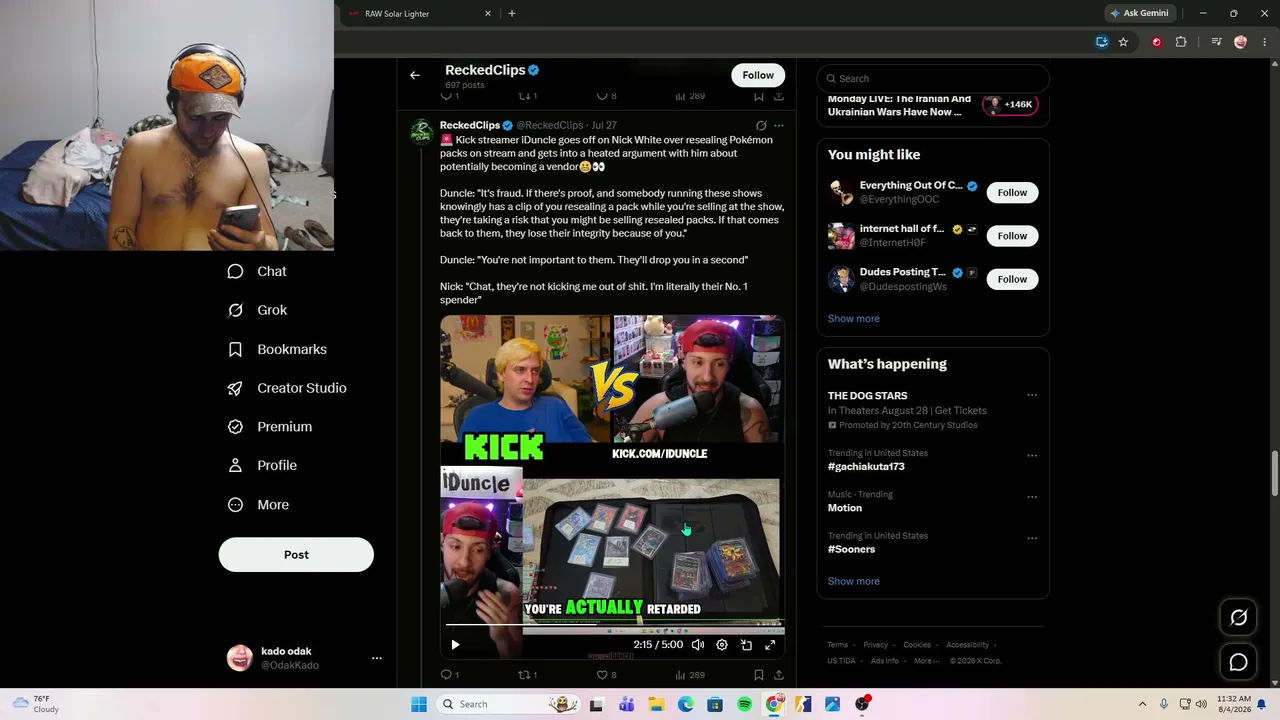Open the Live broadcast +146K listeners badge
Screen dimensions: 1280x720
click(1008, 105)
